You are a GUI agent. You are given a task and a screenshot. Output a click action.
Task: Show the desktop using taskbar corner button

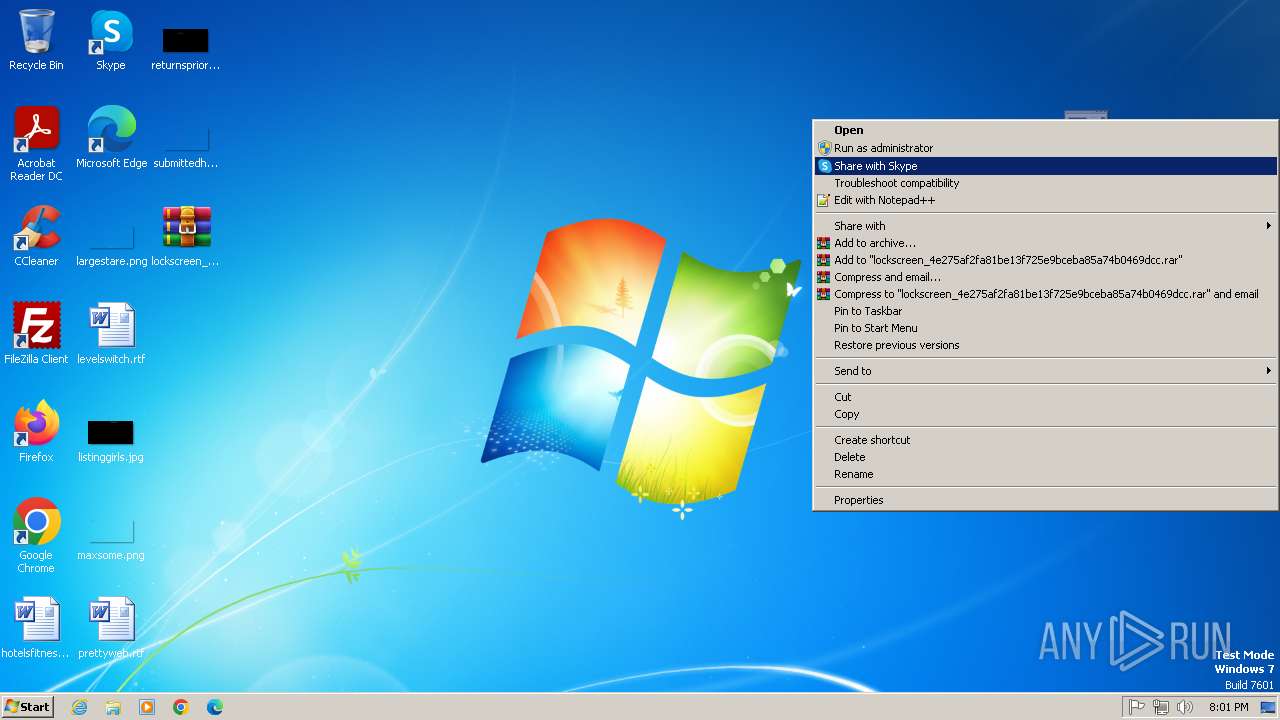click(1268, 707)
